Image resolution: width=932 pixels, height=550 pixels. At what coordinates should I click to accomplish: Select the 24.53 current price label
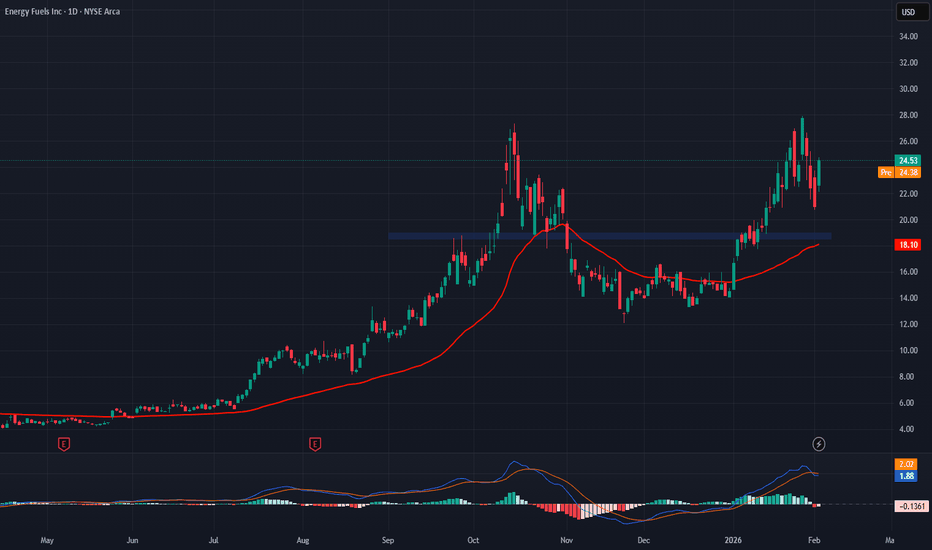pos(908,161)
